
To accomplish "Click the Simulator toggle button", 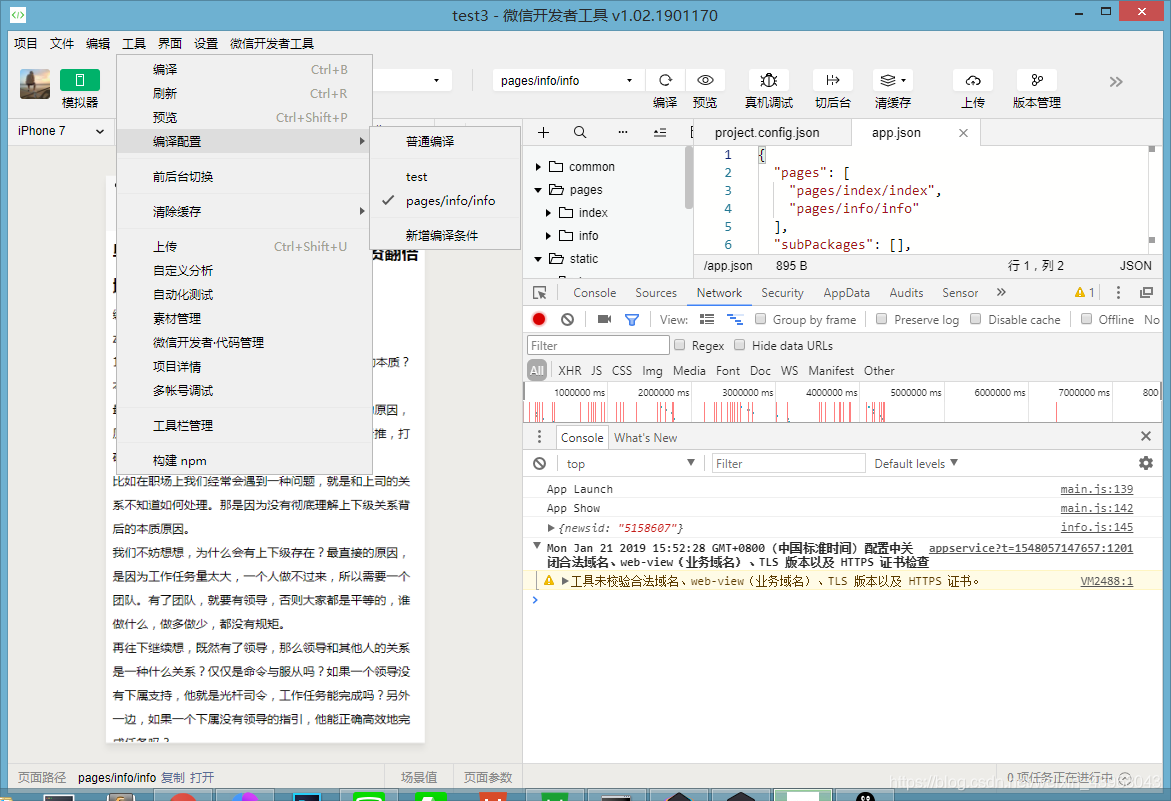I will coord(80,80).
